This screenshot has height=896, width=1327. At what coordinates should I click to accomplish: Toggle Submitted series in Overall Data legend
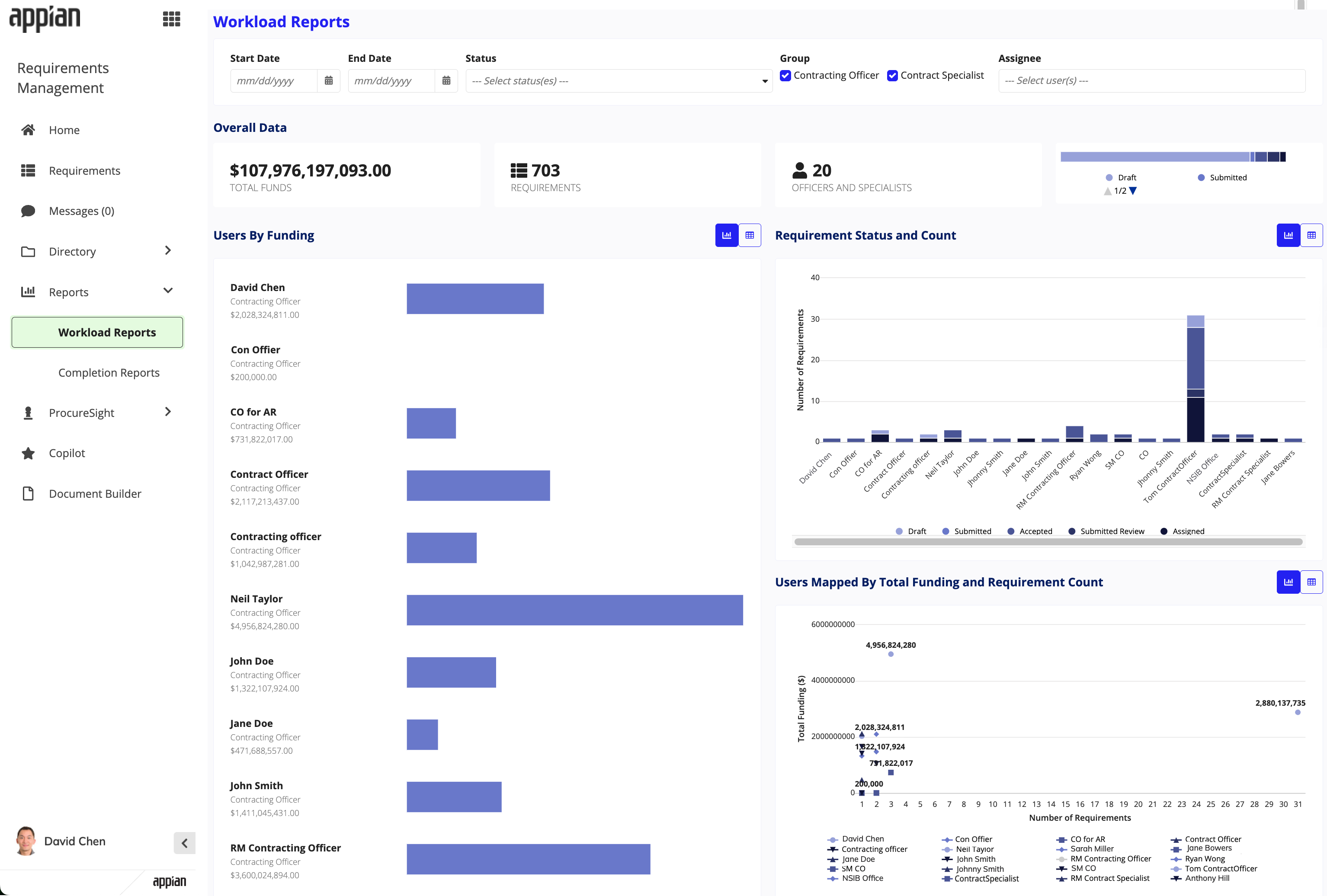1222,177
